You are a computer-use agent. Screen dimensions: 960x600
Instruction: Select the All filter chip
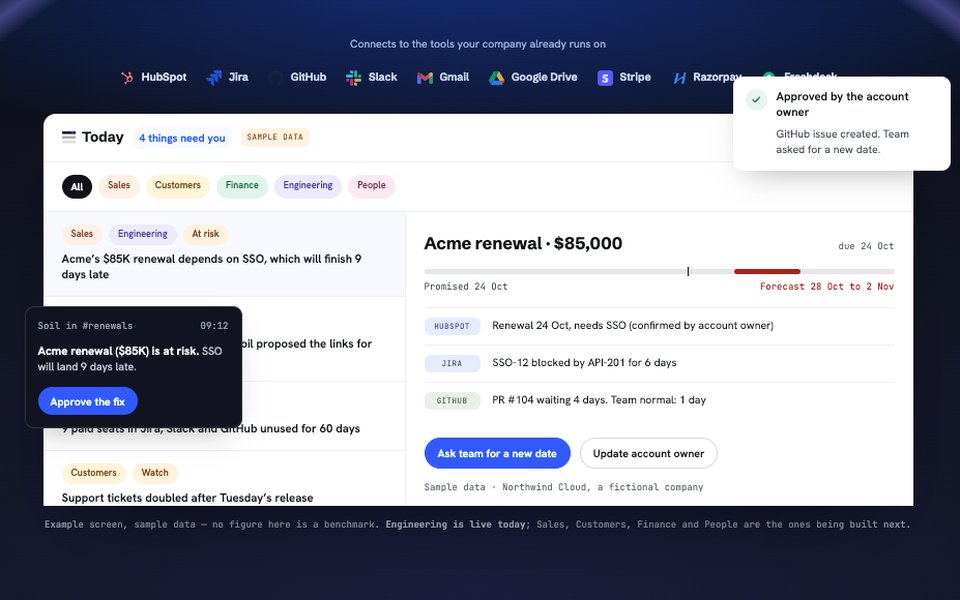(x=77, y=187)
